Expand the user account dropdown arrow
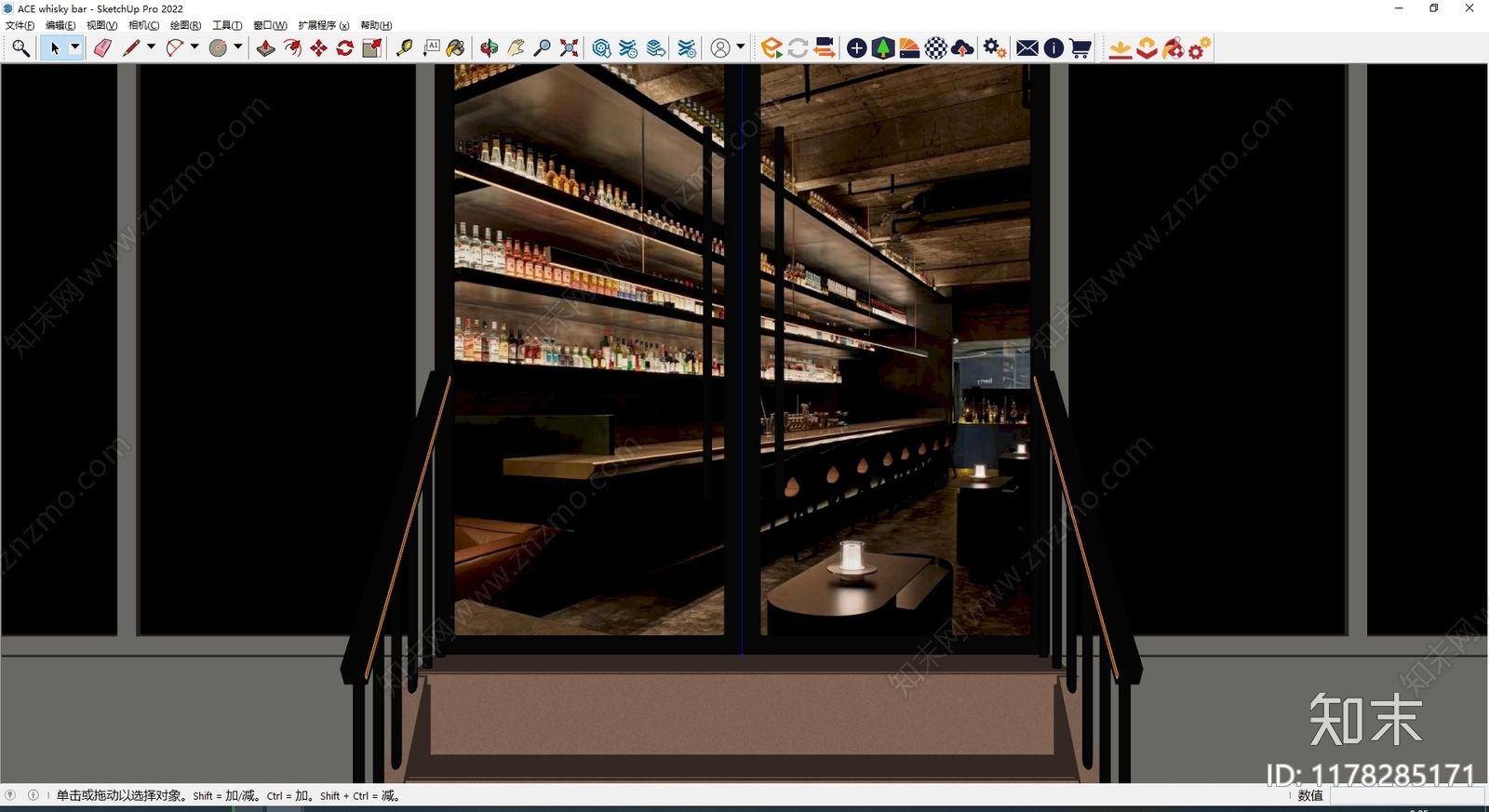1489x812 pixels. (741, 47)
